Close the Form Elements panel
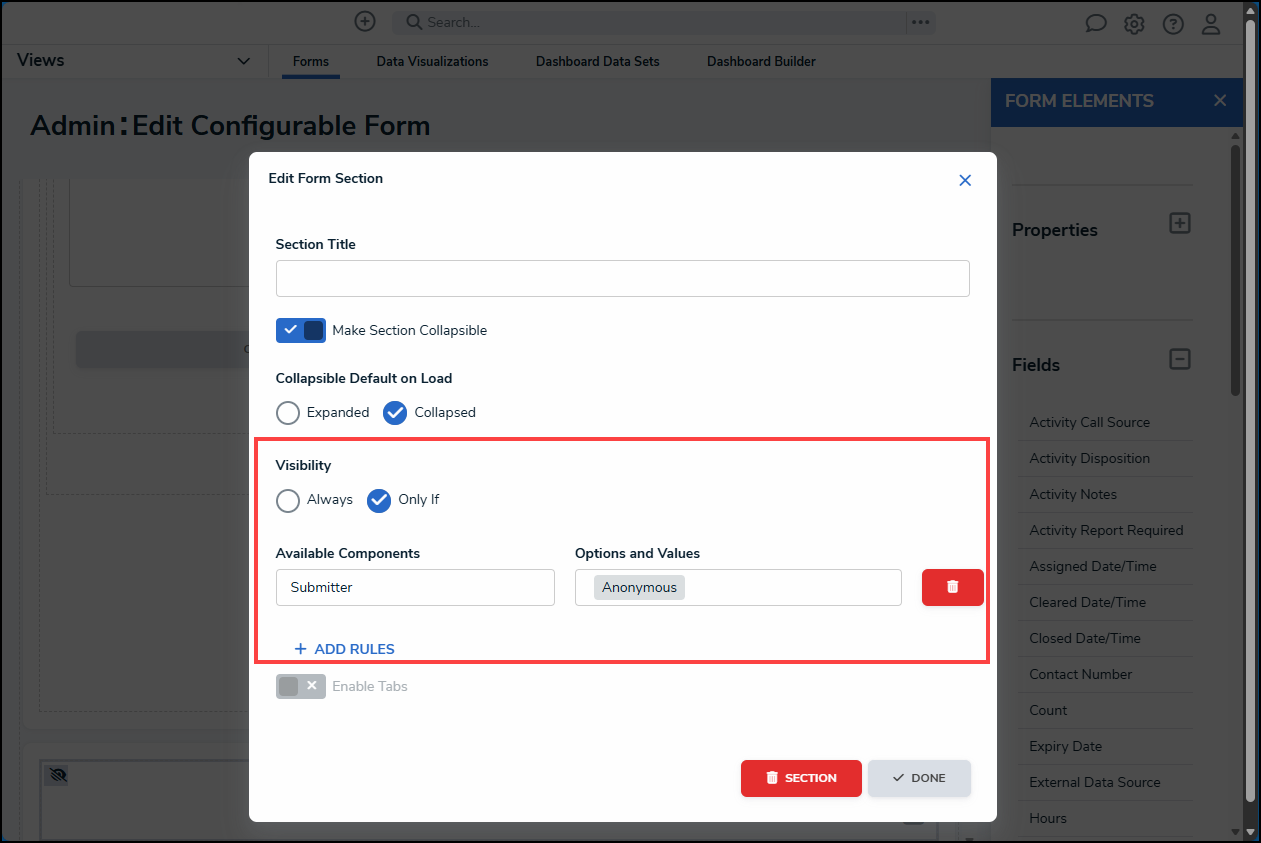The height and width of the screenshot is (843, 1261). coord(1219,100)
